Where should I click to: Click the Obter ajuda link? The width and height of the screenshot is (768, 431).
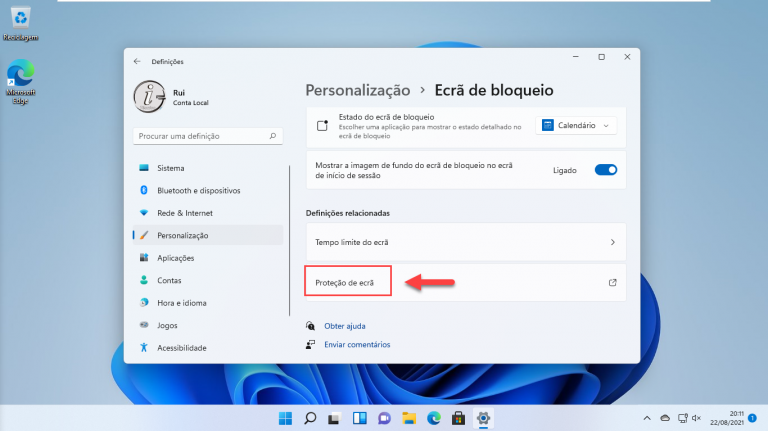point(345,326)
